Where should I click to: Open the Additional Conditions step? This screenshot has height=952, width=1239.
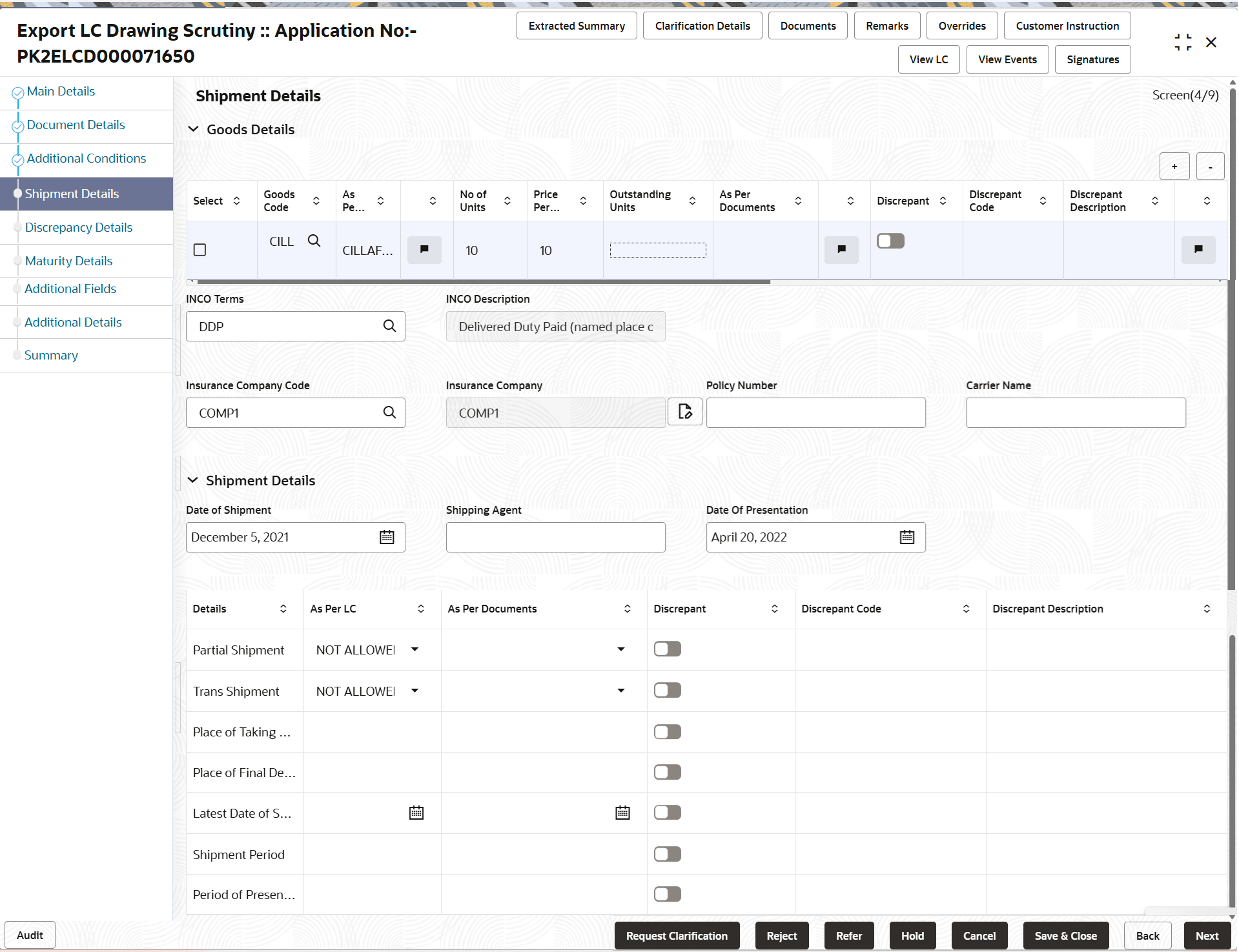click(87, 159)
